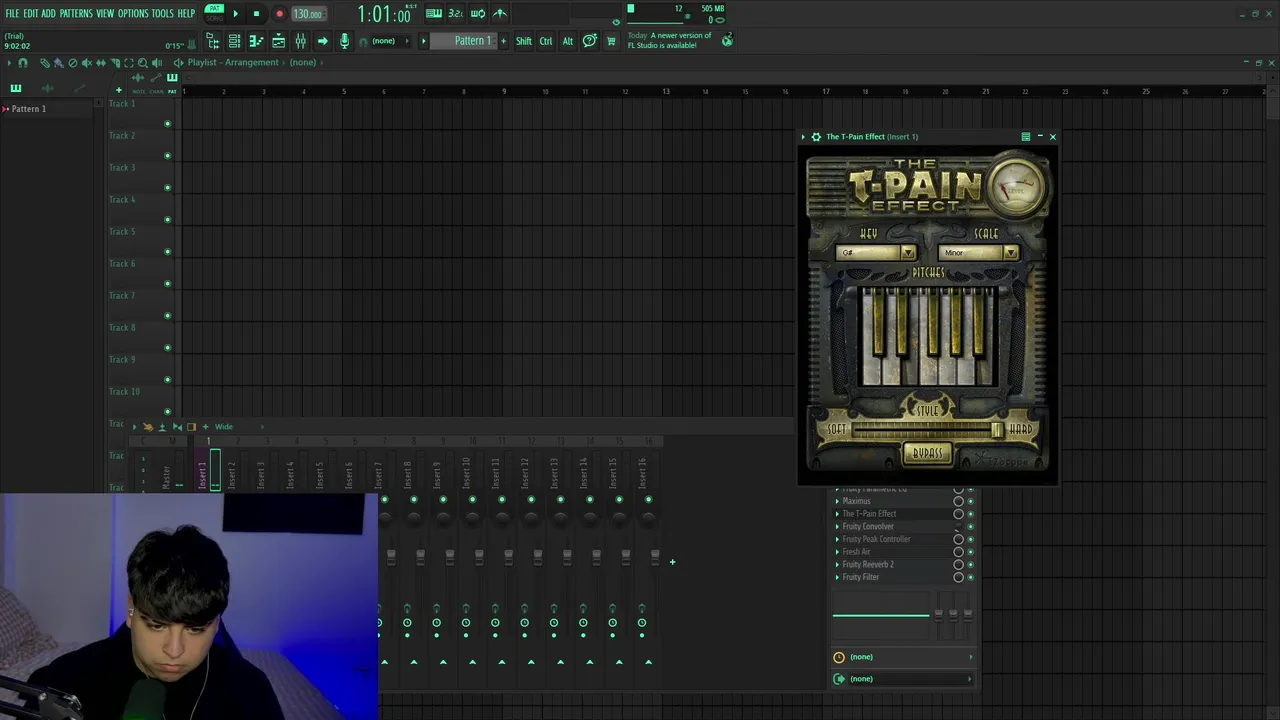Select the playlist magnet snap icon
The image size is (1280, 720).
[23, 63]
